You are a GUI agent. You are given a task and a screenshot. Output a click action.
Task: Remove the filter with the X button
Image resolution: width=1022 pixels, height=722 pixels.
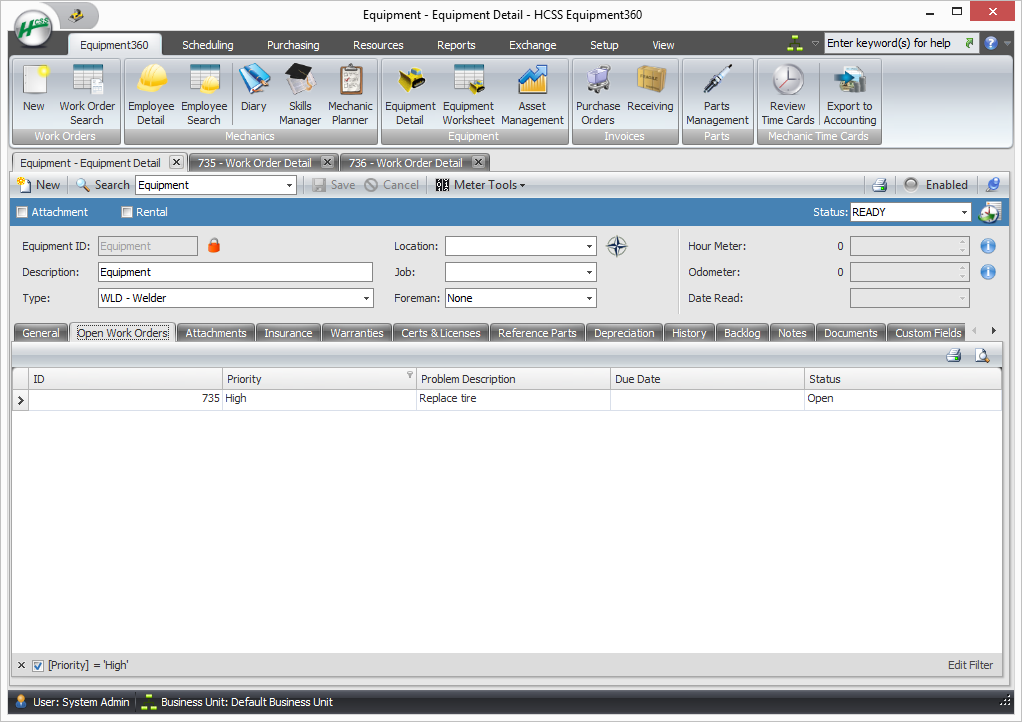[x=22, y=665]
